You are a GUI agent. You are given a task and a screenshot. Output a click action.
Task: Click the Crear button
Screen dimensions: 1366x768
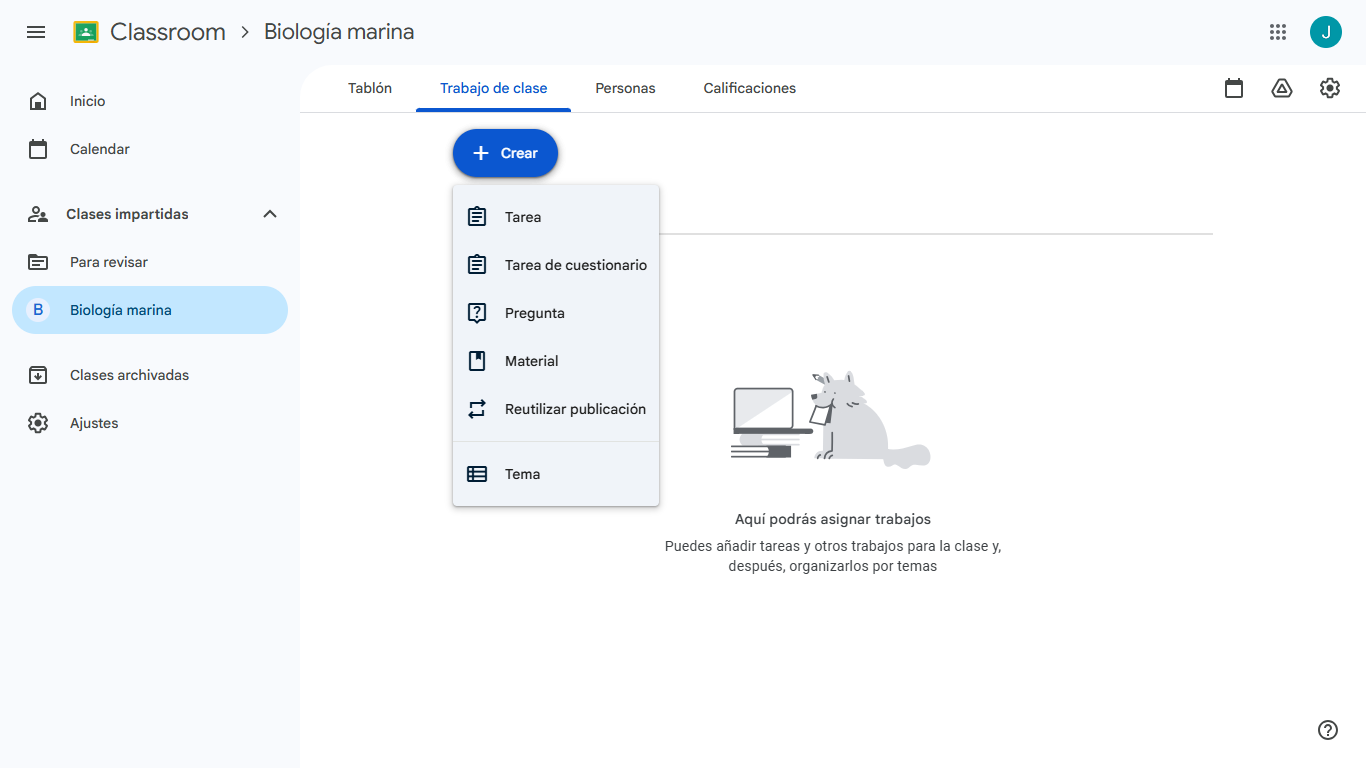point(505,153)
